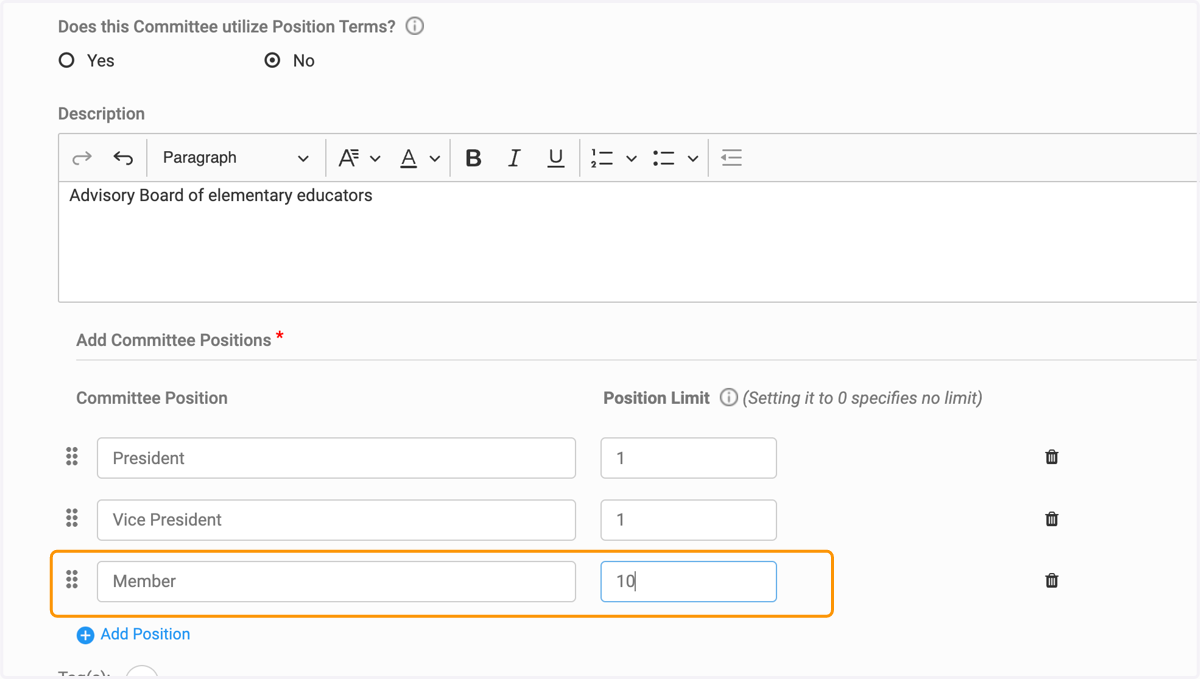Click the 'Advisory Board of elementary educators' text
This screenshot has height=679, width=1200.
(221, 196)
